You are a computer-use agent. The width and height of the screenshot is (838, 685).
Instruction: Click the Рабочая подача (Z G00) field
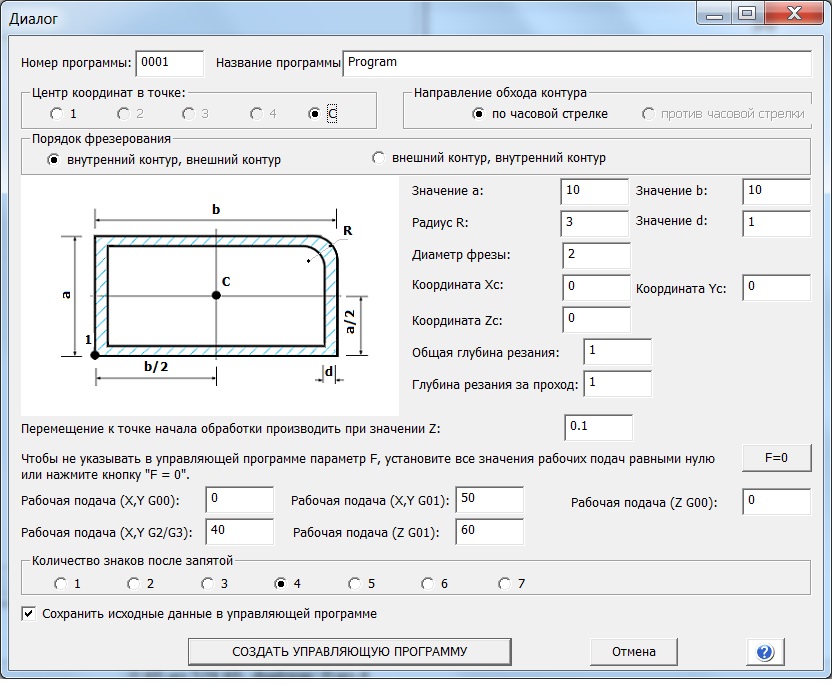pos(777,502)
